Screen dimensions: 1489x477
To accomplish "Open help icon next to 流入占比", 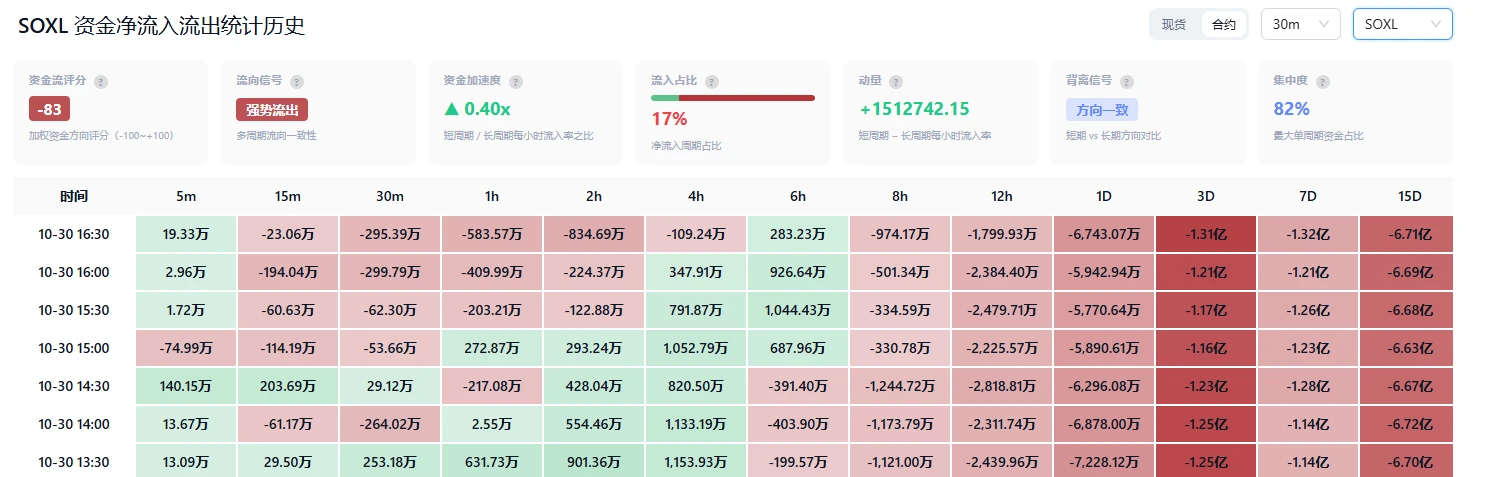I will click(712, 81).
